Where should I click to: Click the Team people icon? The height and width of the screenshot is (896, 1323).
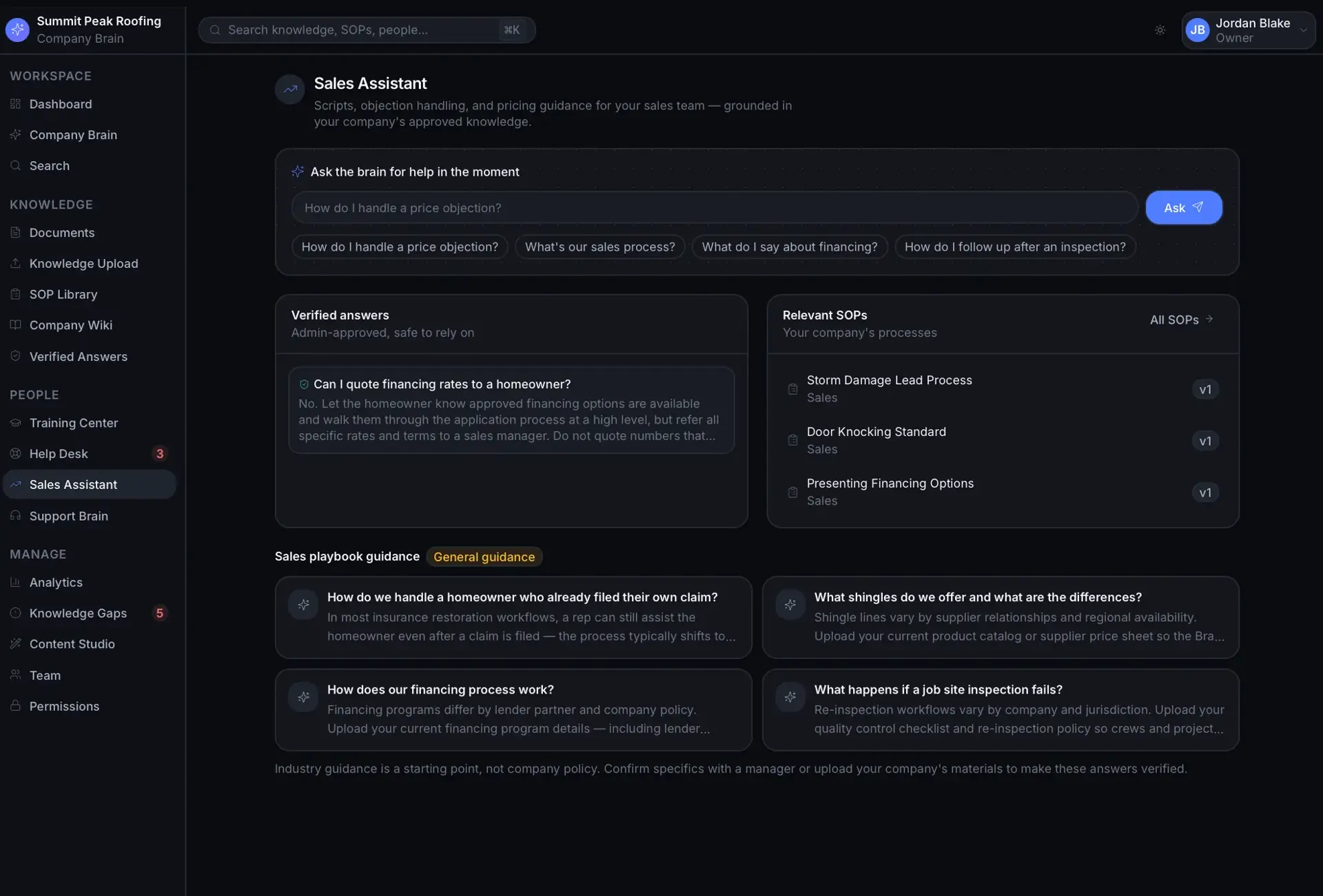click(x=15, y=676)
